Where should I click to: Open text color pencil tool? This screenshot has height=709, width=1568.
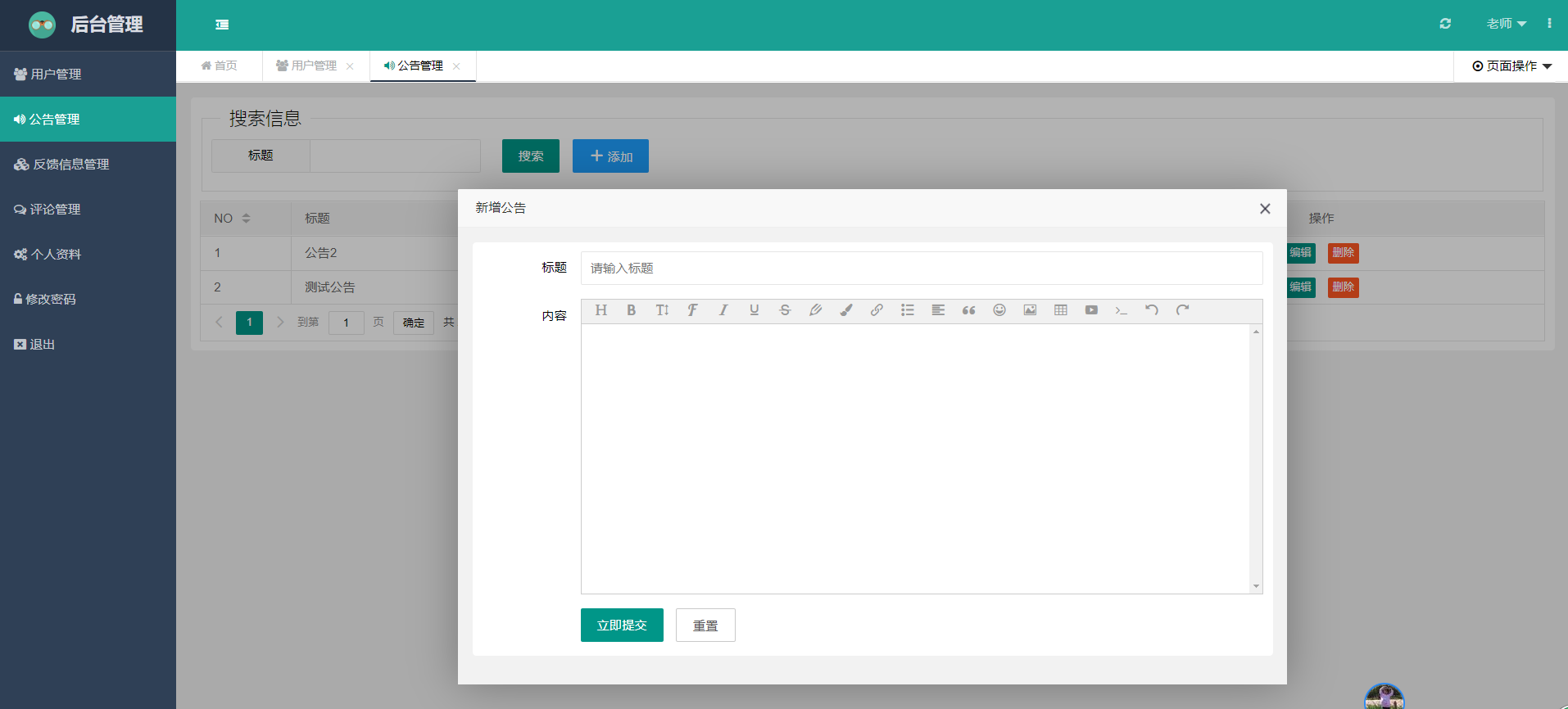click(x=815, y=310)
